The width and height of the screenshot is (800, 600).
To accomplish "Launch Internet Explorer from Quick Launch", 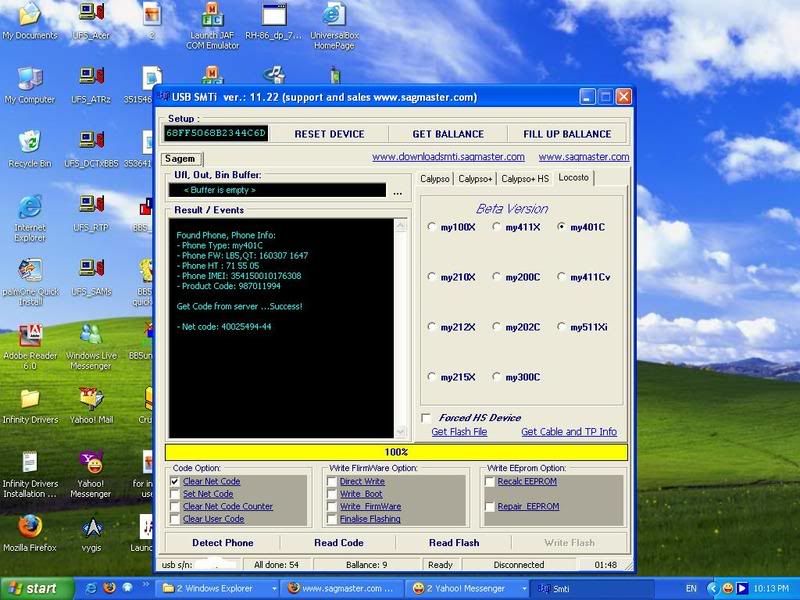I will 91,588.
